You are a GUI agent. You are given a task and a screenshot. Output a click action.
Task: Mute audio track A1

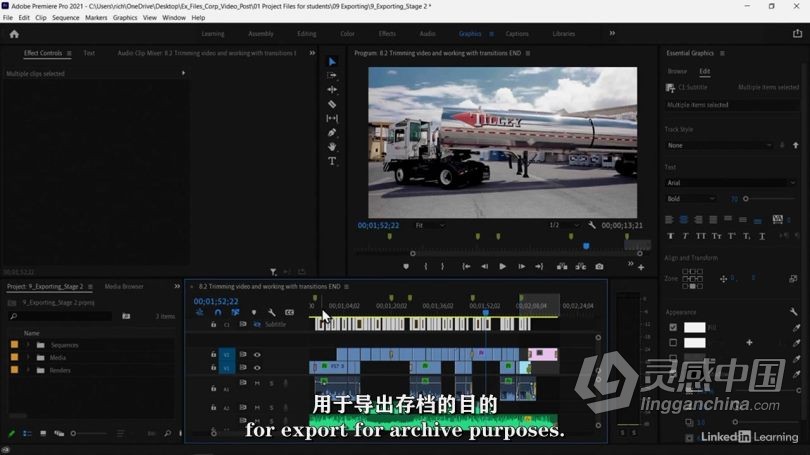pyautogui.click(x=257, y=383)
